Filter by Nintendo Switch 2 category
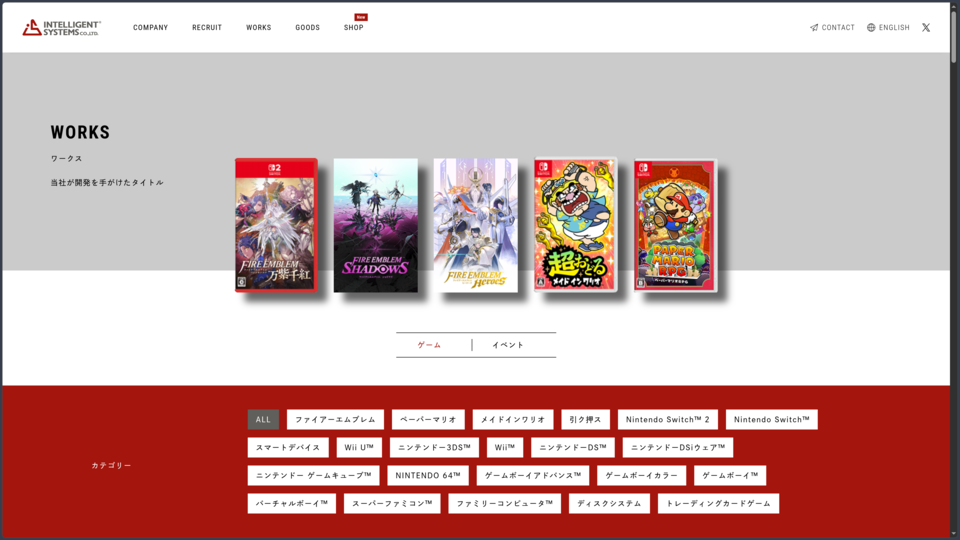This screenshot has height=540, width=960. point(667,419)
